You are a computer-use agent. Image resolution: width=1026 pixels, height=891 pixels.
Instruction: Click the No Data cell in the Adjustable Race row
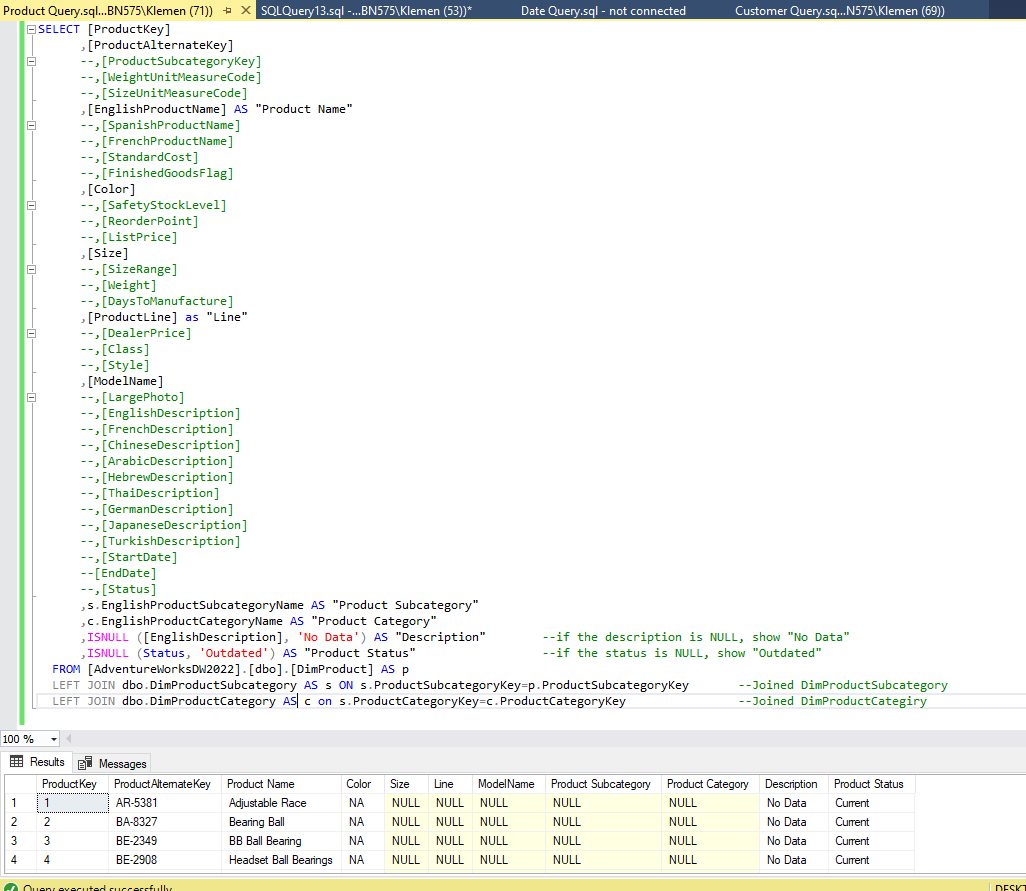pos(794,803)
